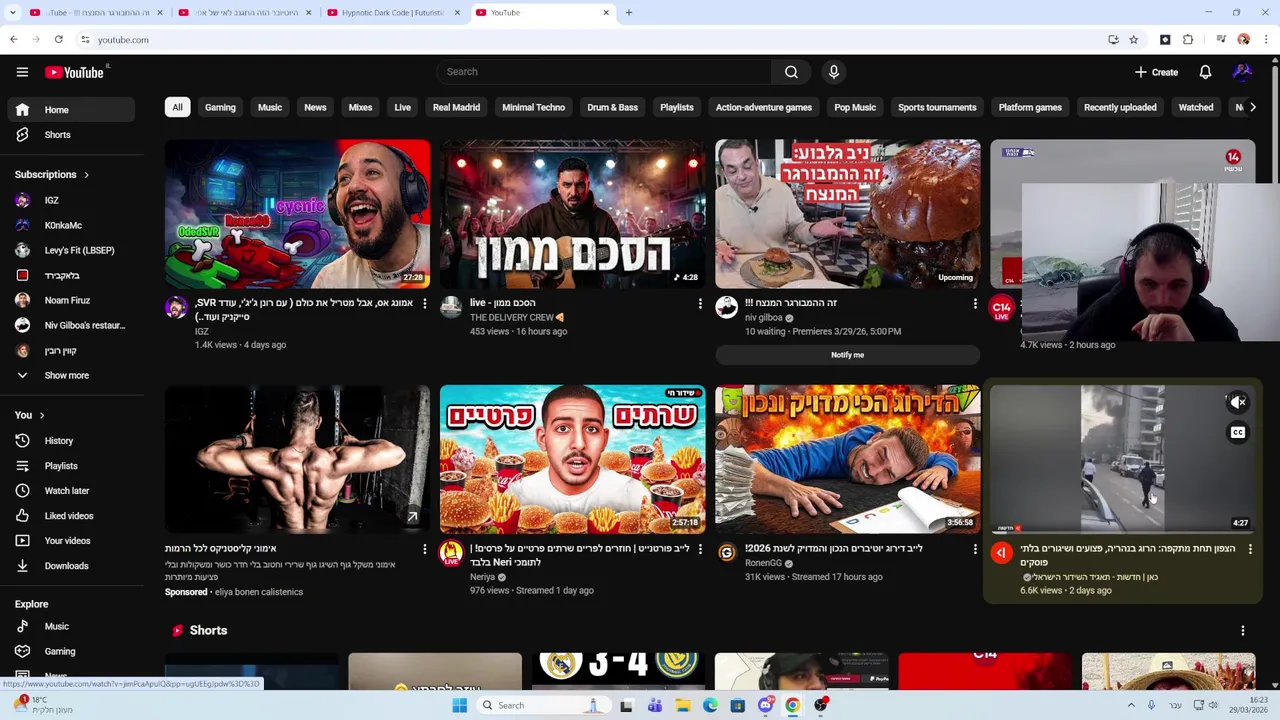
Task: Open the You section chevron
Action: click(41, 415)
